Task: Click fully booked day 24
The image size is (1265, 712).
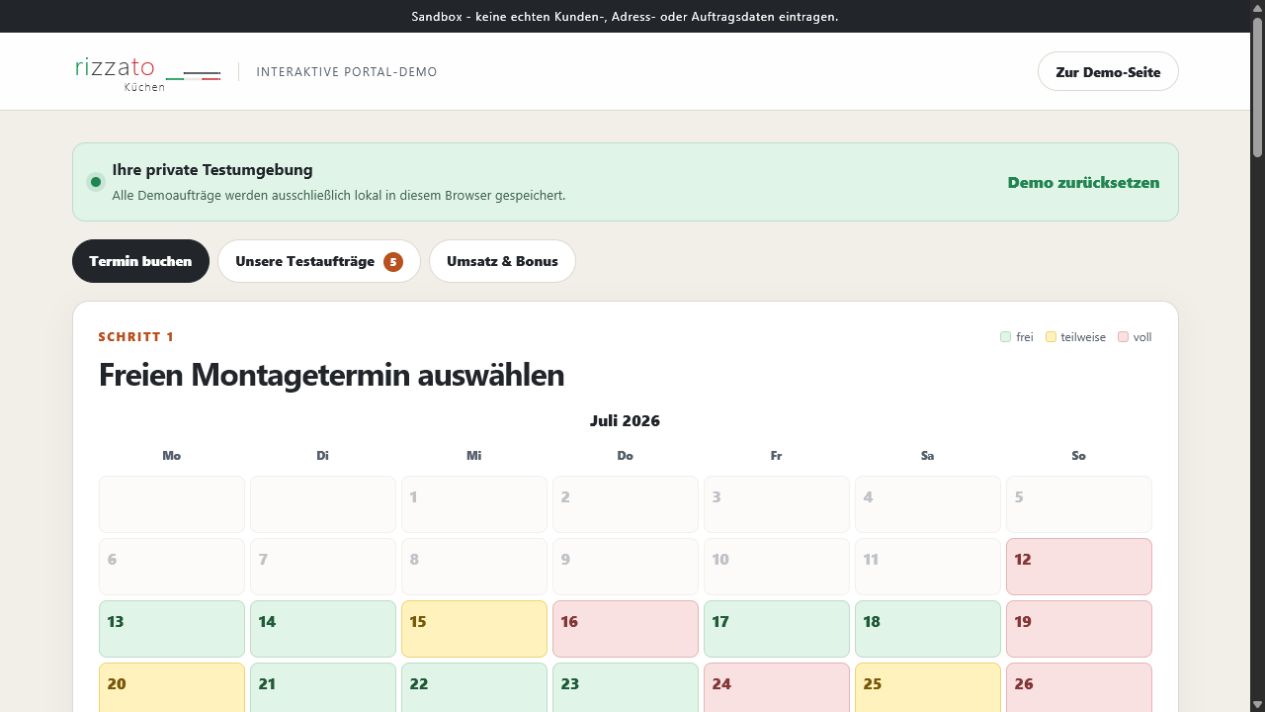Action: click(776, 687)
